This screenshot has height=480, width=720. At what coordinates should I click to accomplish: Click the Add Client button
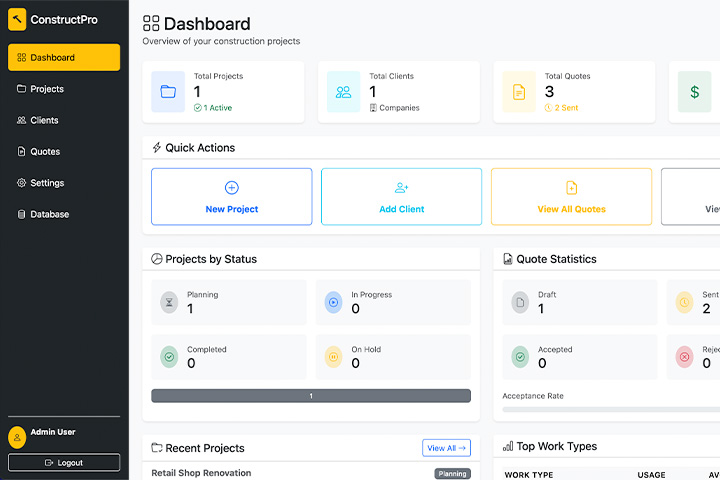point(401,196)
